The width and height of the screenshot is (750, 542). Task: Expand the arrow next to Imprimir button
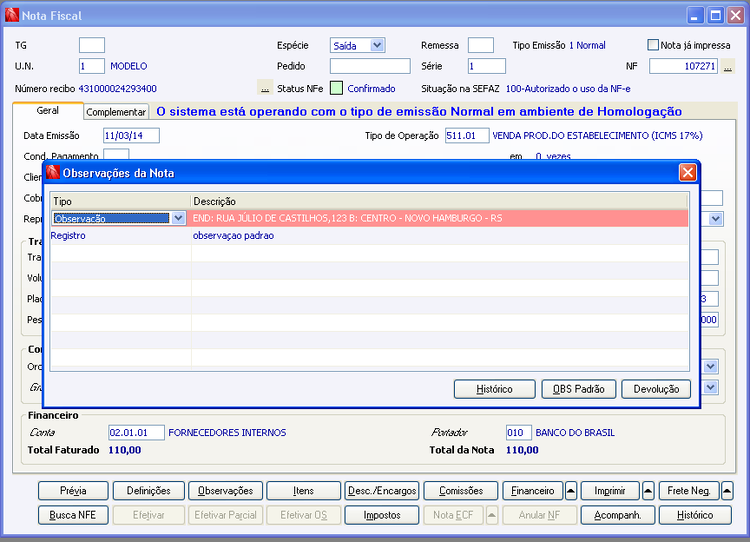(x=648, y=491)
